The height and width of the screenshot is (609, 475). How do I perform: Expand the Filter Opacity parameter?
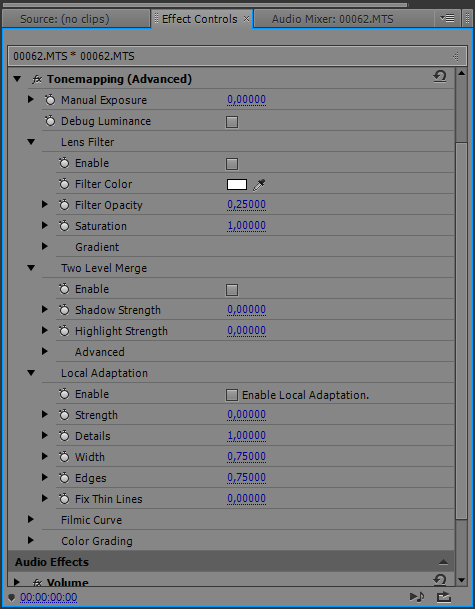click(x=45, y=204)
